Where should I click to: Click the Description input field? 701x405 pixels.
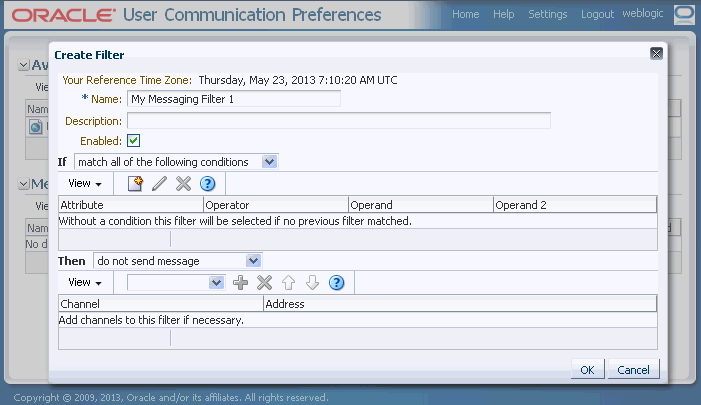(x=339, y=121)
